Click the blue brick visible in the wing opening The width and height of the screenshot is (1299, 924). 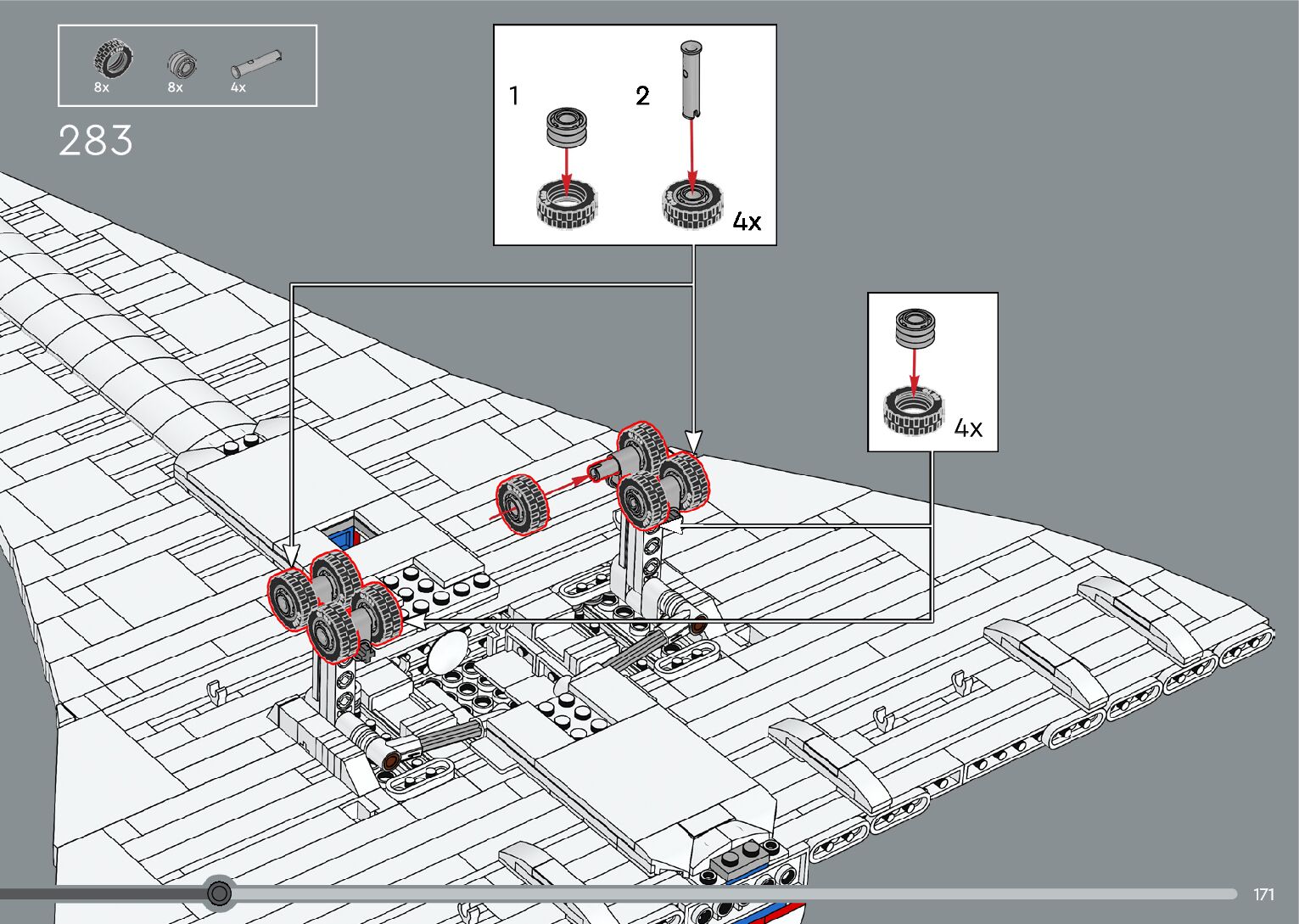click(x=344, y=538)
